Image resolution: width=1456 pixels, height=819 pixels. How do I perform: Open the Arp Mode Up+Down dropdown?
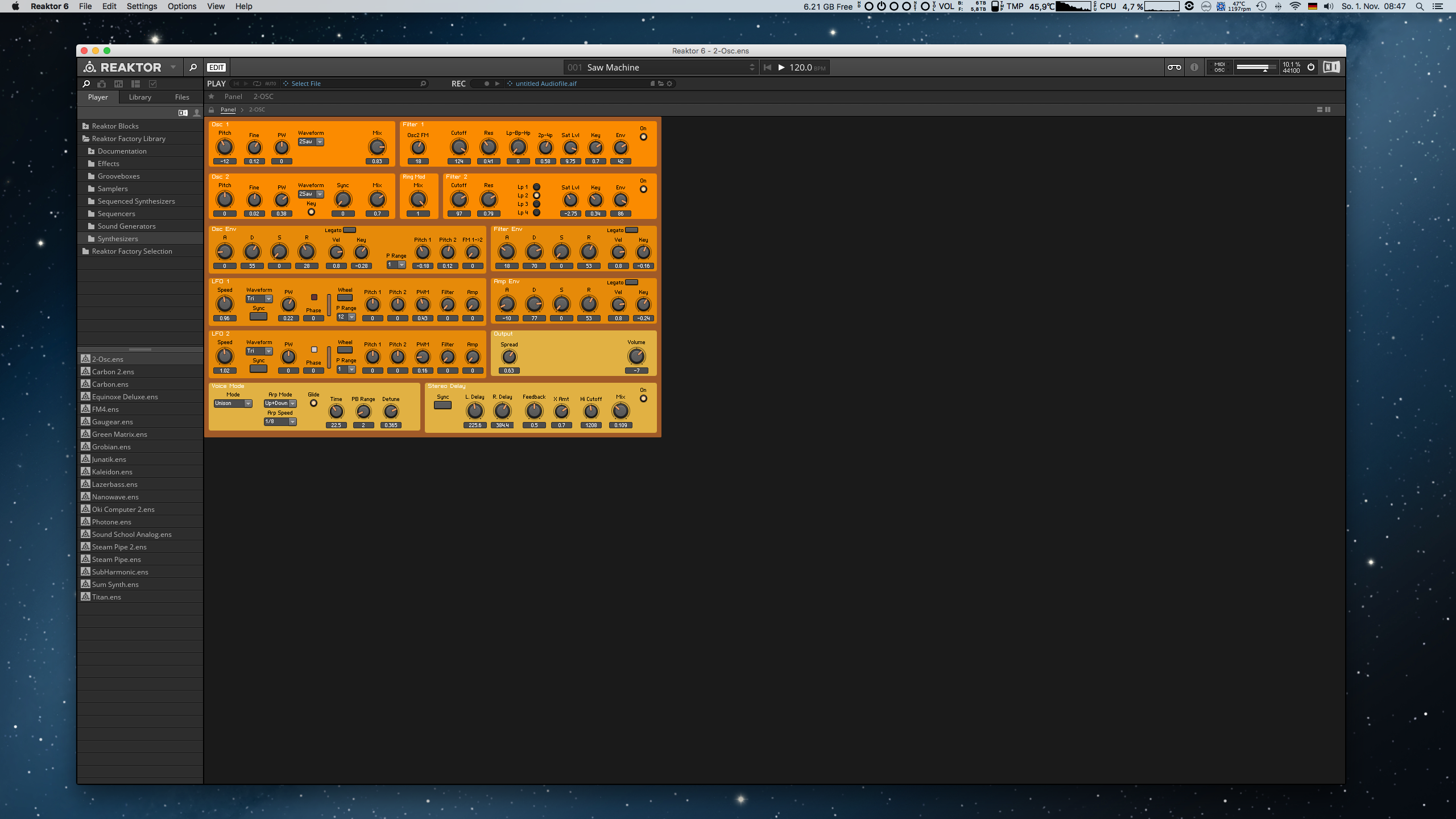pos(280,403)
